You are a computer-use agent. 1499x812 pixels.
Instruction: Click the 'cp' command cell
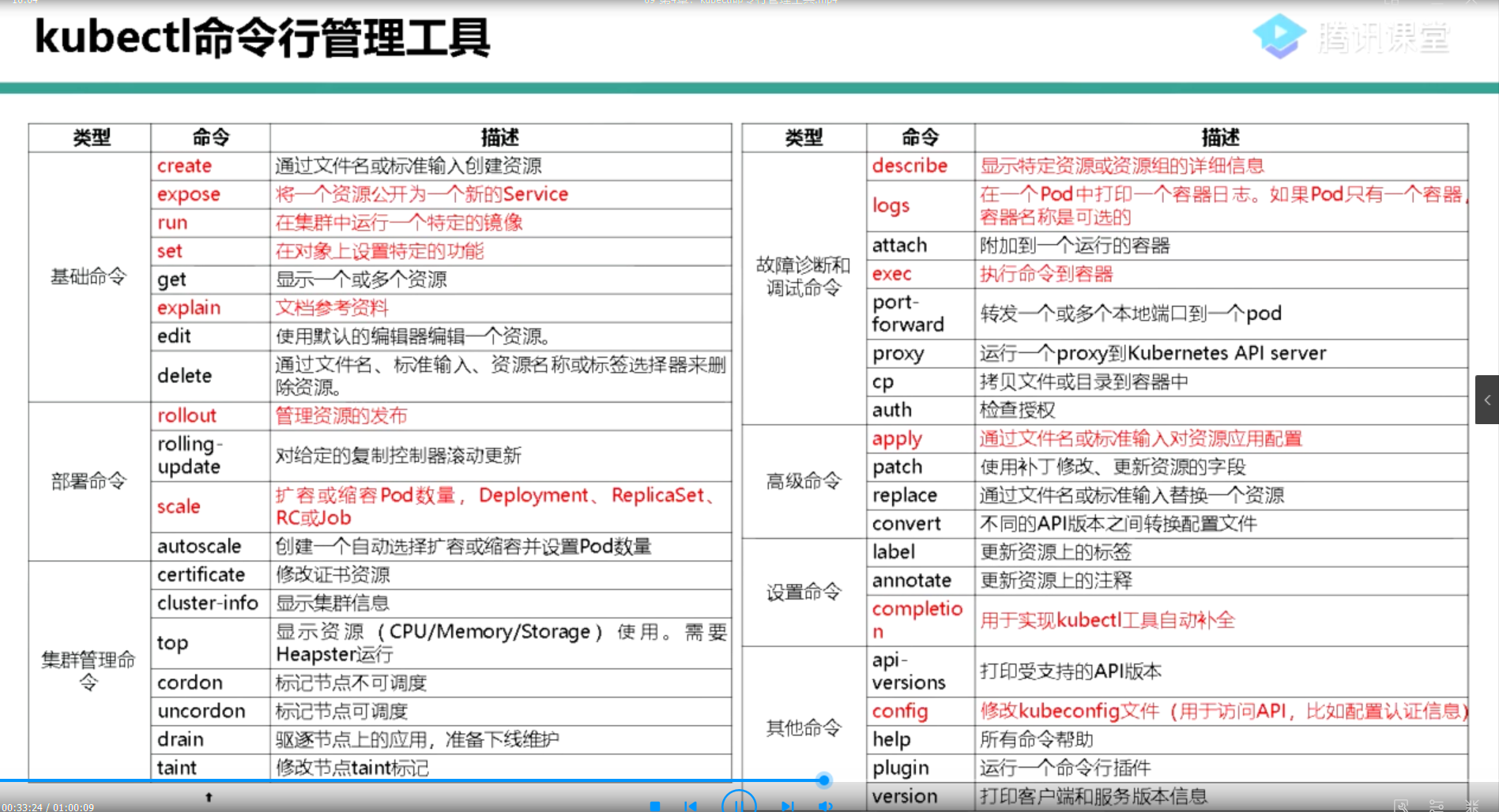pos(921,382)
